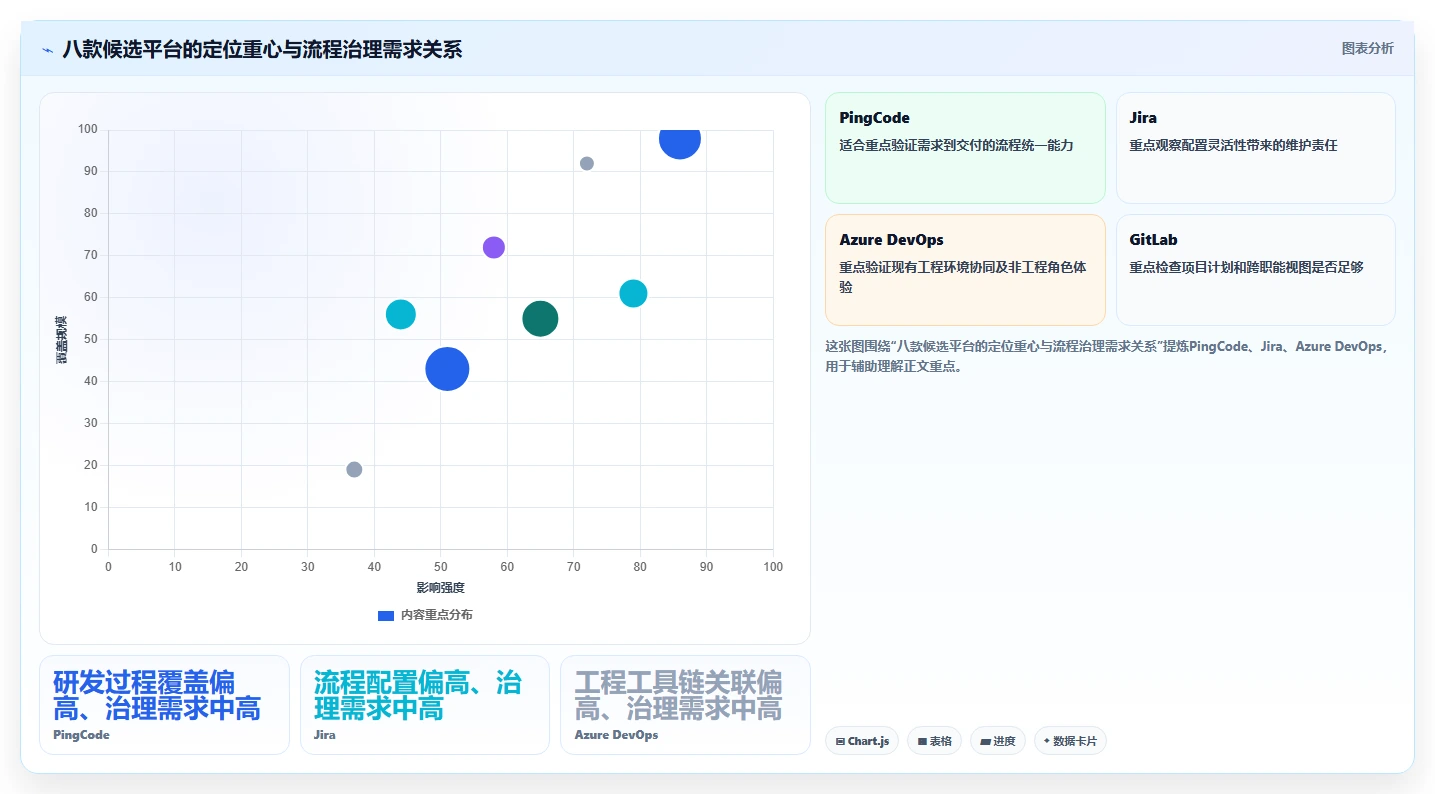
Task: Toggle the 内容重点分布 legend entry
Action: point(425,615)
